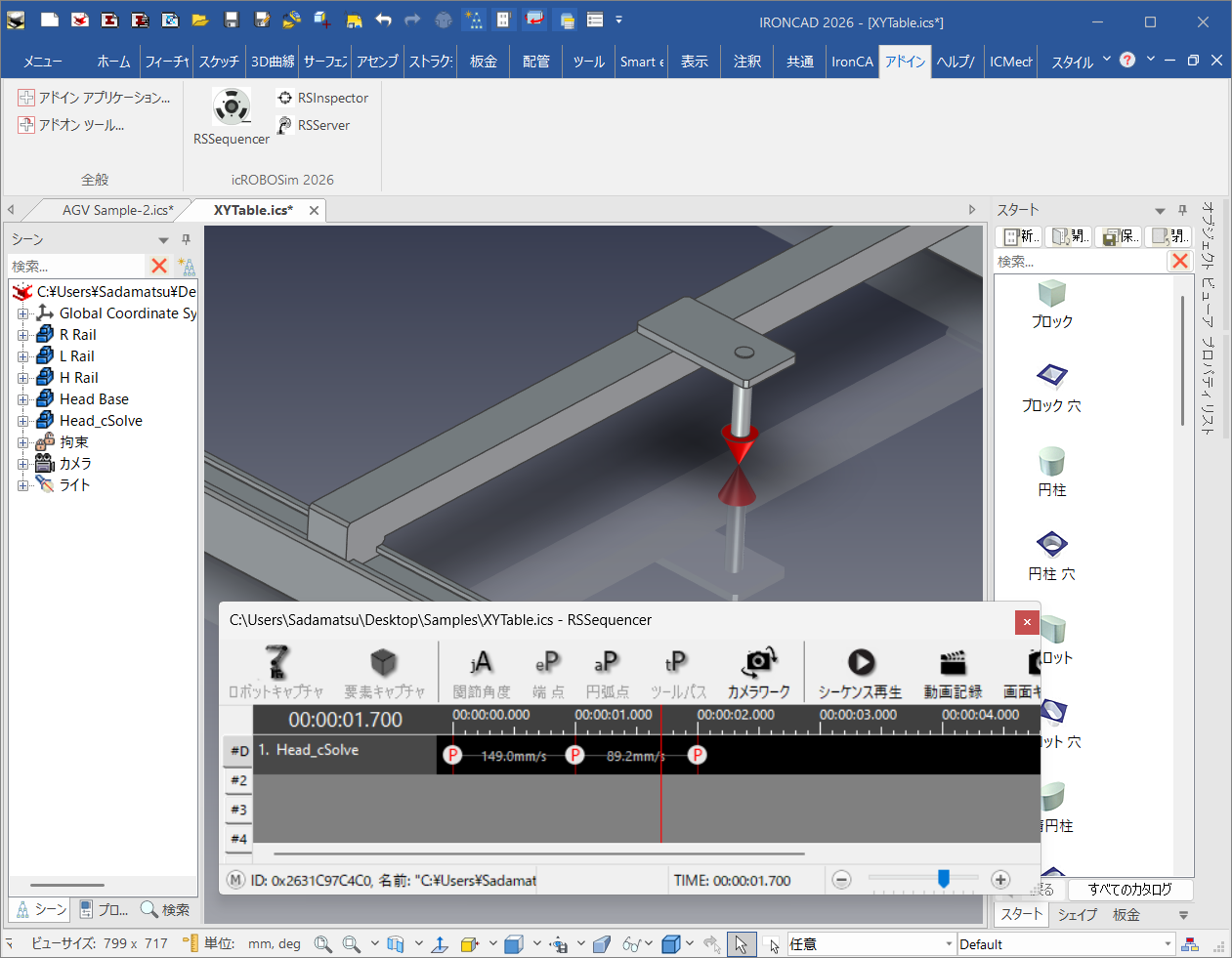
Task: Expand the Head_cSolve tree node
Action: pyautogui.click(x=22, y=421)
